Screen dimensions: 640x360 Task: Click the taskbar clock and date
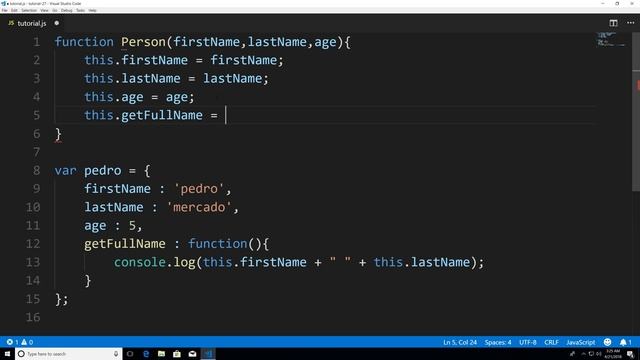pyautogui.click(x=613, y=354)
